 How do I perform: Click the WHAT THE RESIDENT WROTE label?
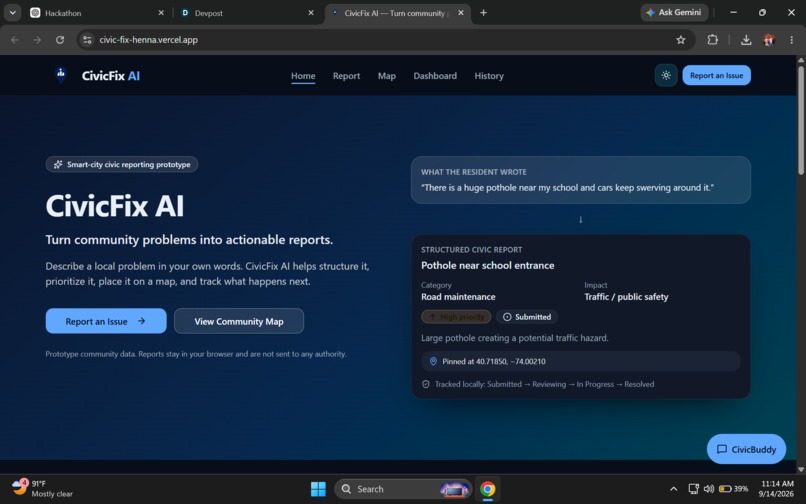tap(473, 172)
